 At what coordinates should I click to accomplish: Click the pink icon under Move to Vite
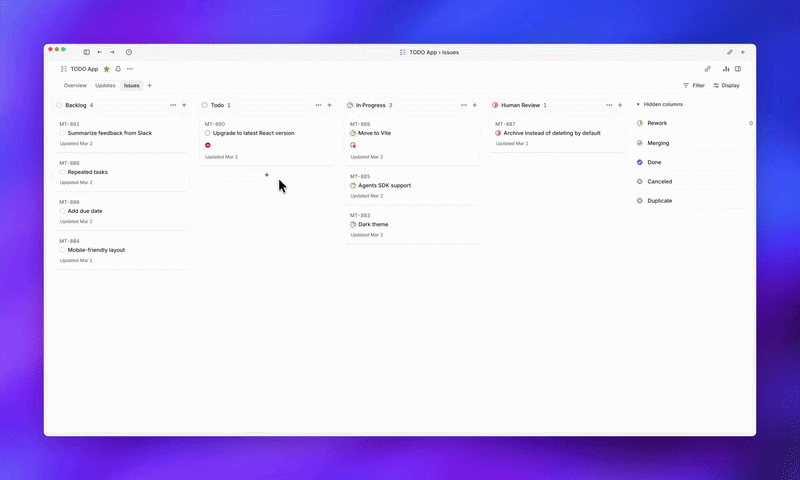pos(353,145)
